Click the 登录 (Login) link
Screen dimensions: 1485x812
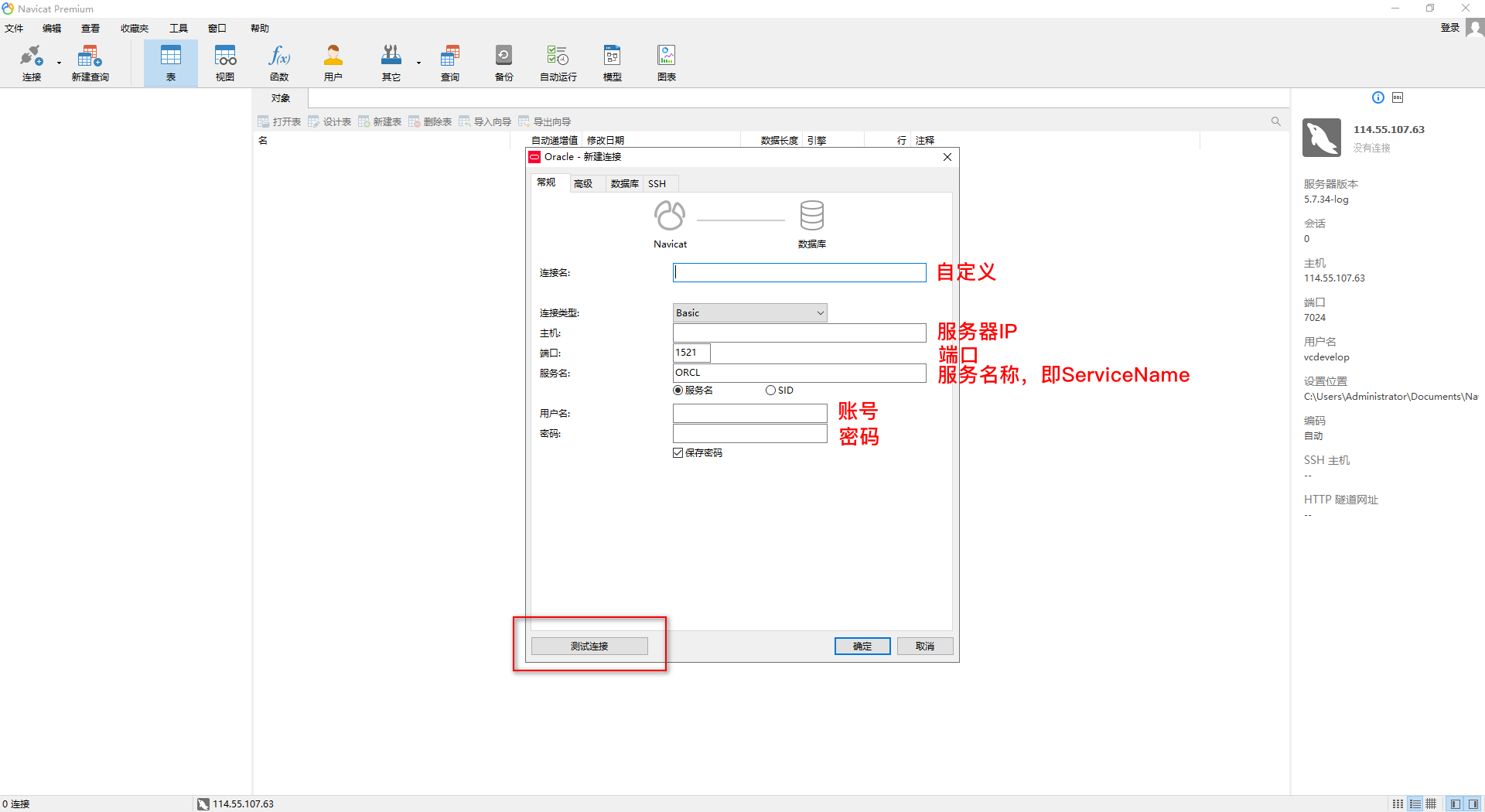(1449, 28)
